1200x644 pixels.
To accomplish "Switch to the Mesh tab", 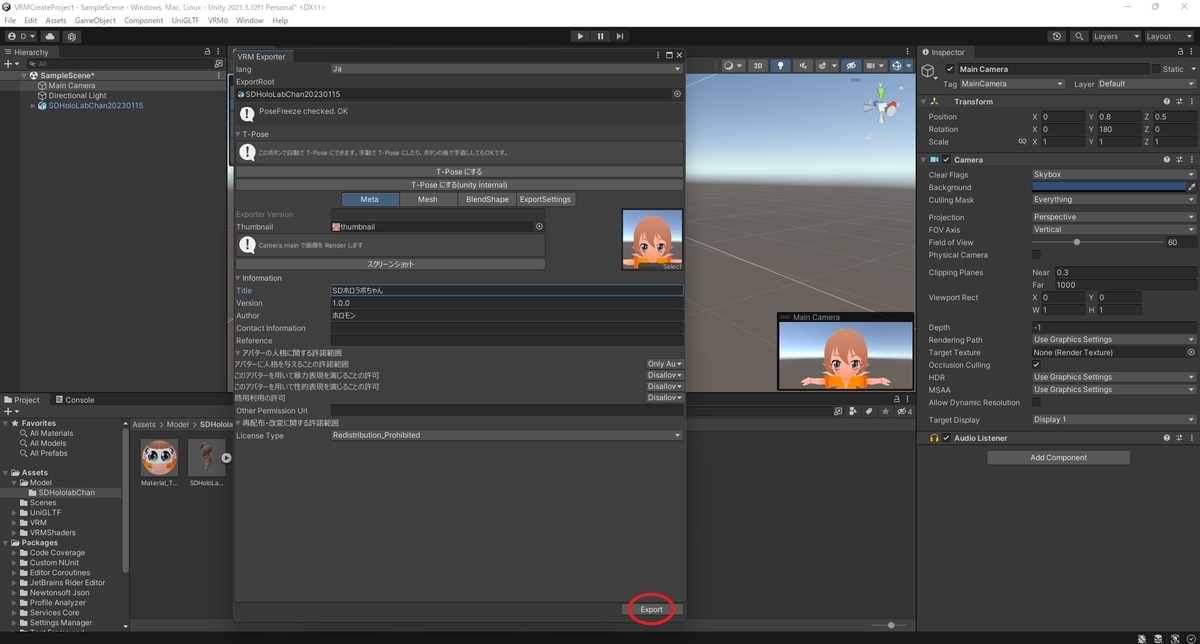I will (x=428, y=199).
